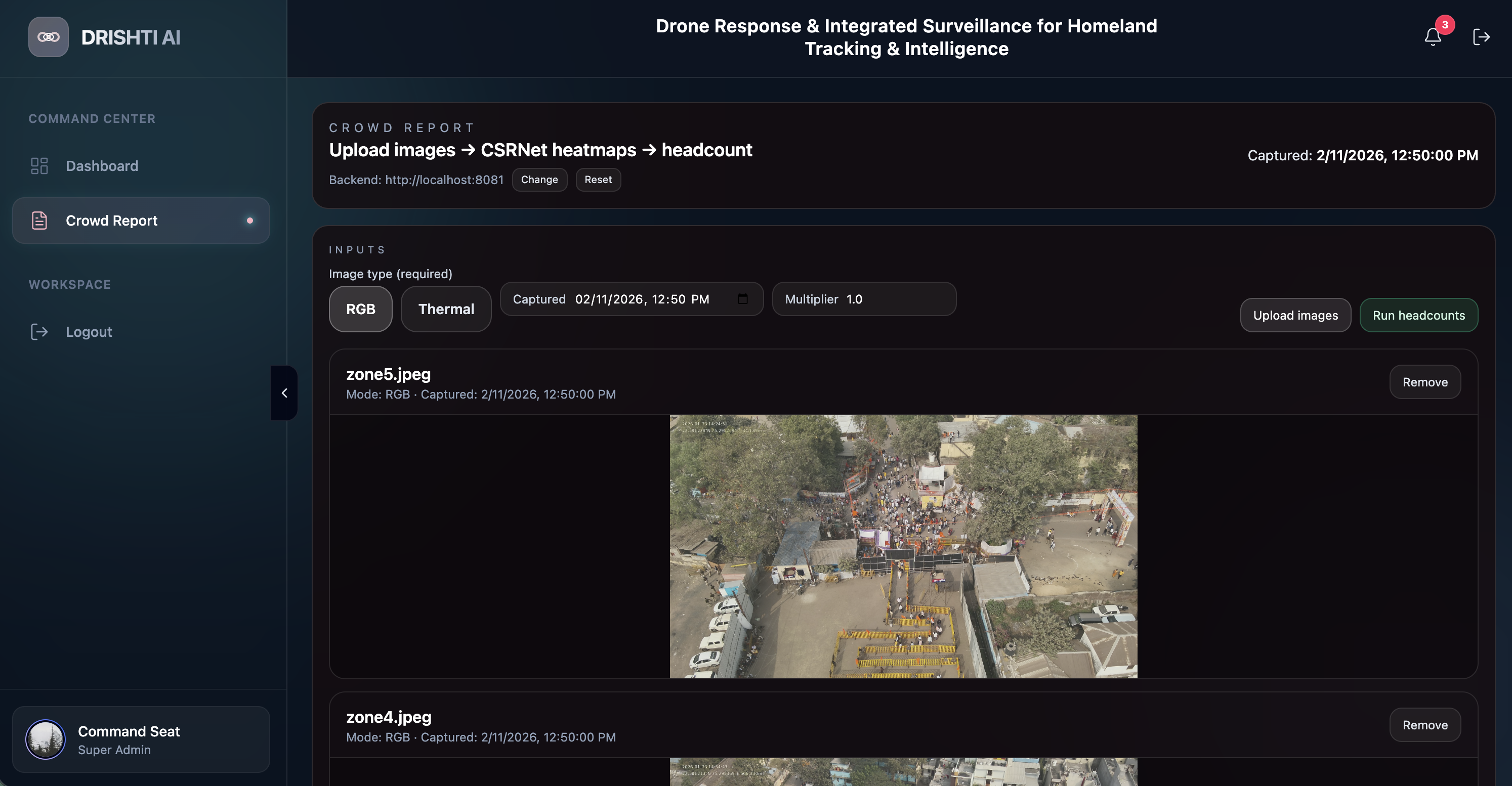Open the Crowd Report menu item

(x=141, y=221)
